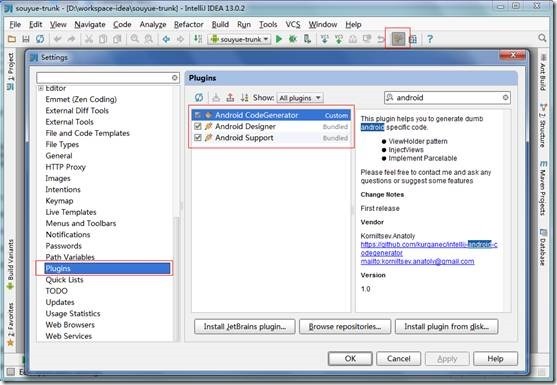557x385 pixels.
Task: Open the github codegenerator link
Action: point(429,249)
